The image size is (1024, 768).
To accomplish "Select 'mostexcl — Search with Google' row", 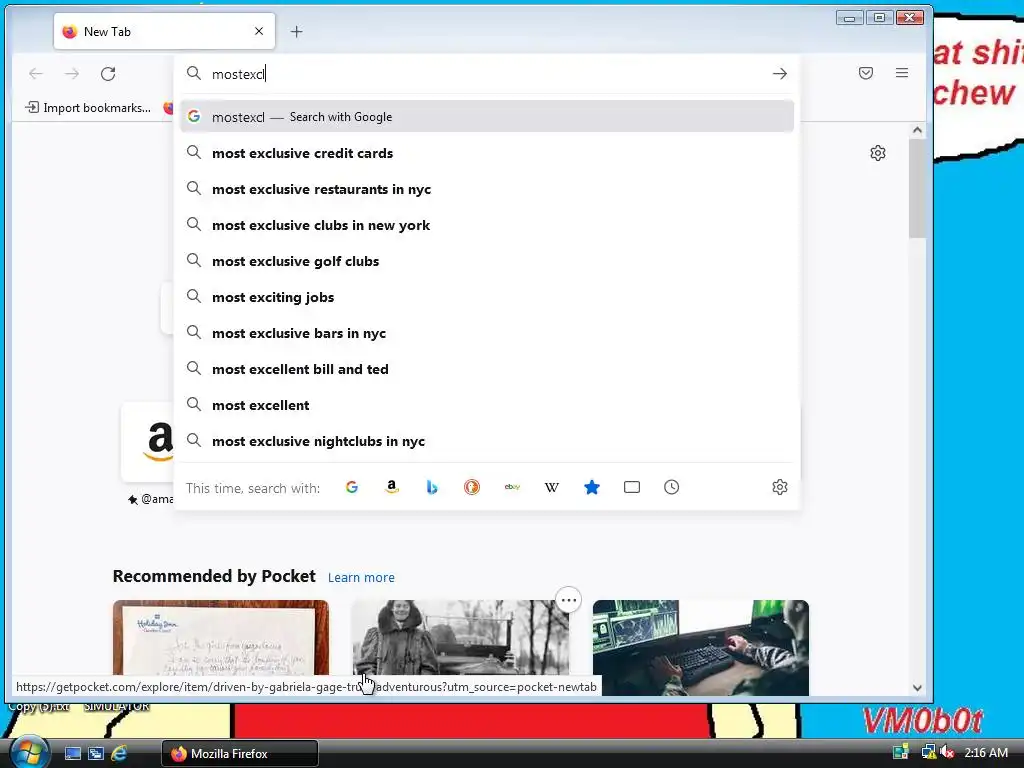I will click(x=487, y=117).
